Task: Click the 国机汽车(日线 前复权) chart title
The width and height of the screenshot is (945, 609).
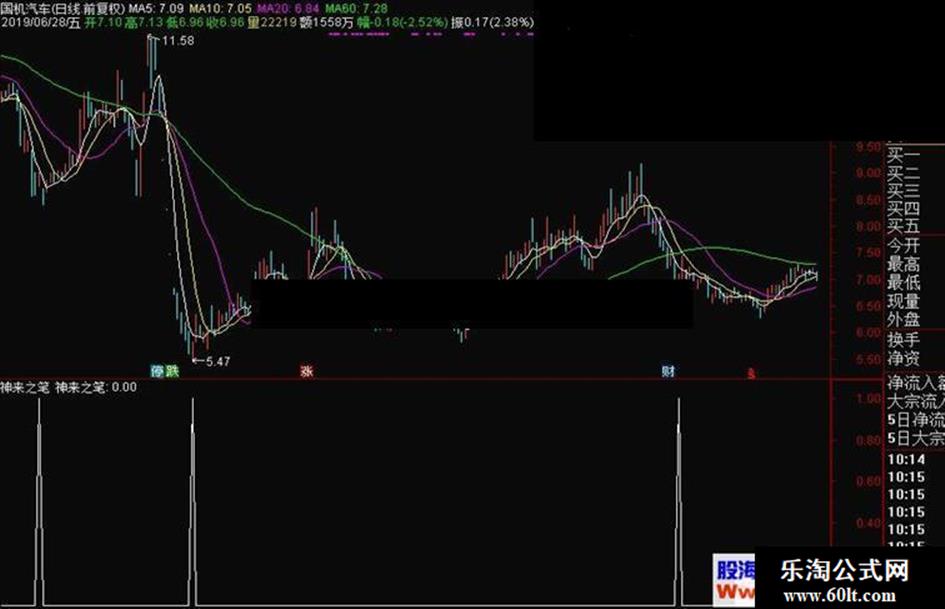Action: 63,8
